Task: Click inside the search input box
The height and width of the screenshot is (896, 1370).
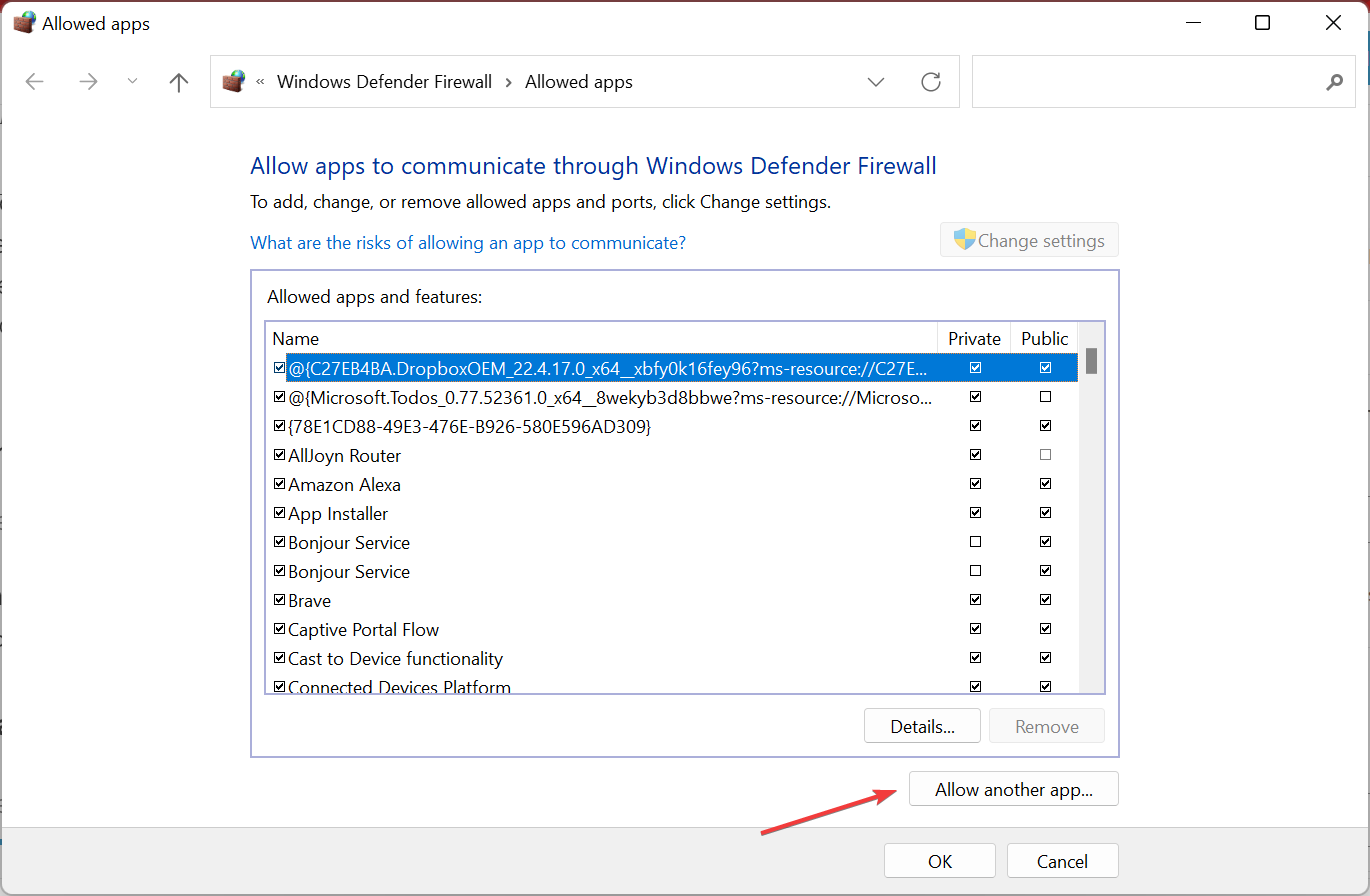Action: click(1145, 82)
